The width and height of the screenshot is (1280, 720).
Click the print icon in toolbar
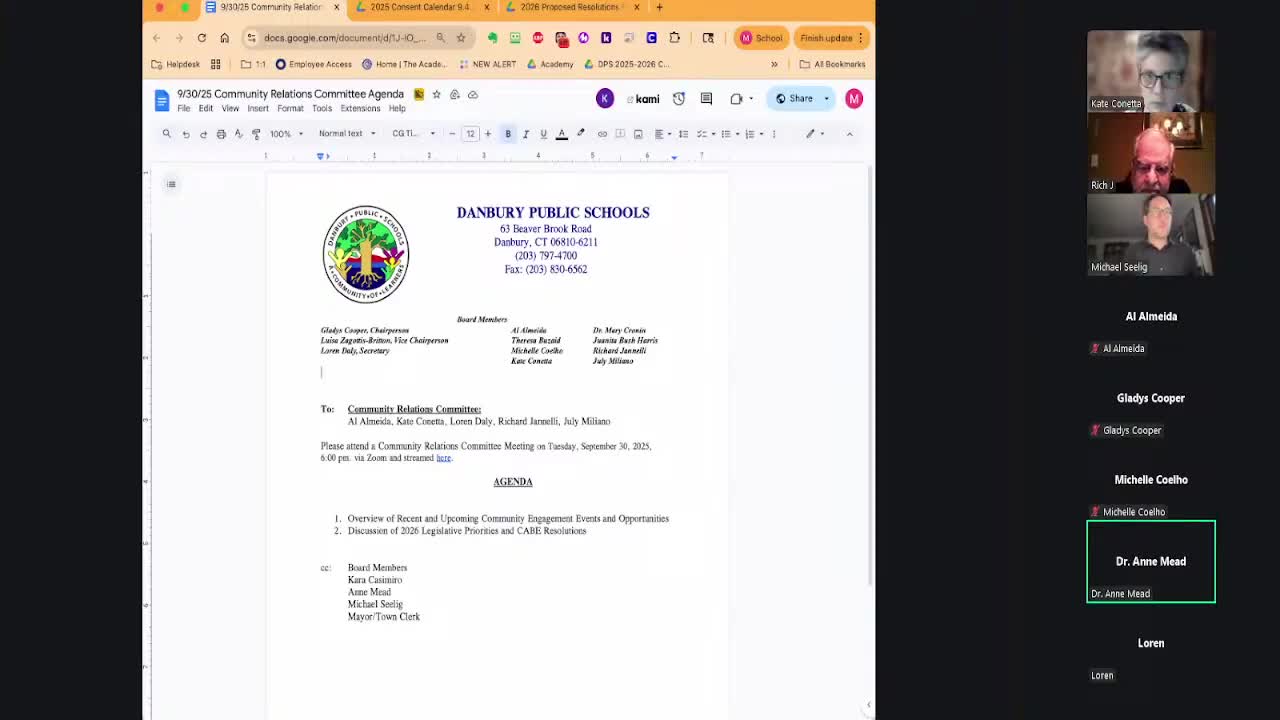click(x=221, y=134)
